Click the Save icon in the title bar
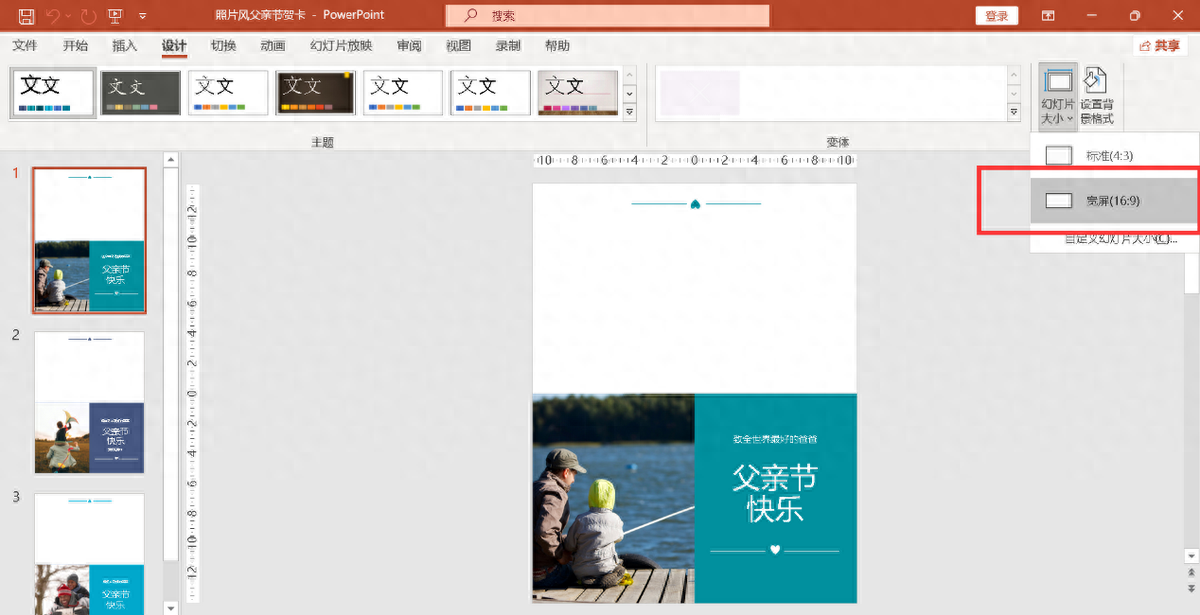Screen dimensions: 1200x615 26,16
